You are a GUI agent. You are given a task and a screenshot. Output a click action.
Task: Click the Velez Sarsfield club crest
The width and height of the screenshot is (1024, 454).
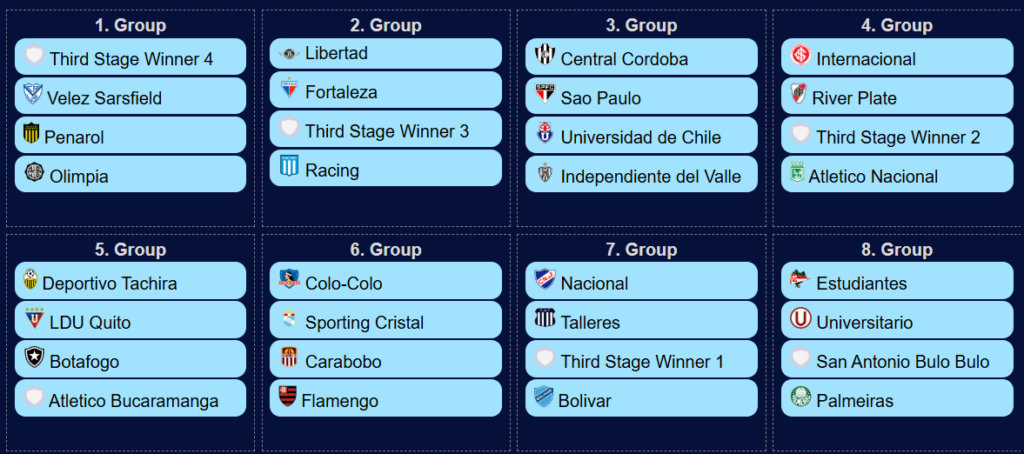[x=32, y=95]
